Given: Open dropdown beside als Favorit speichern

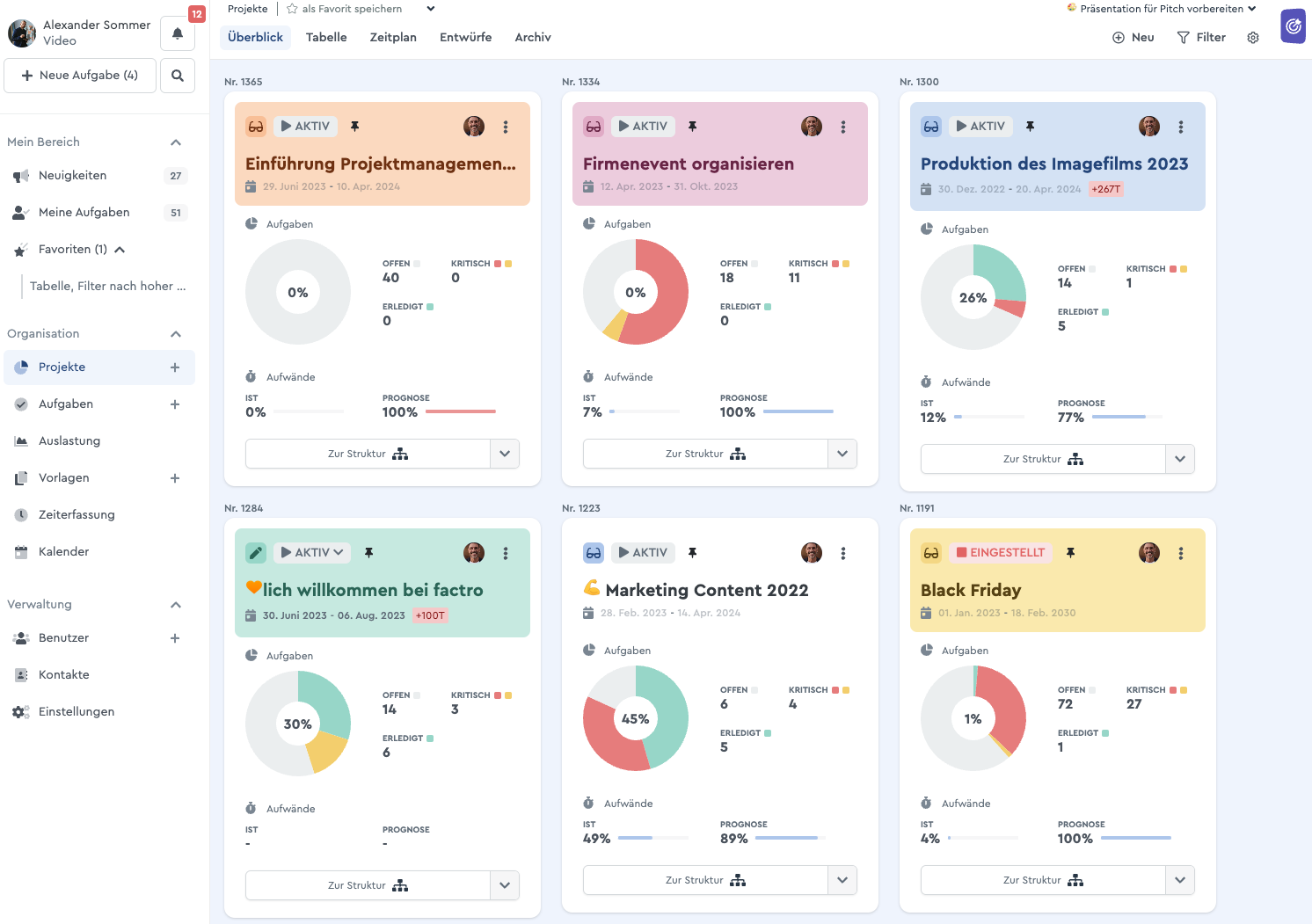Looking at the screenshot, I should [x=431, y=9].
